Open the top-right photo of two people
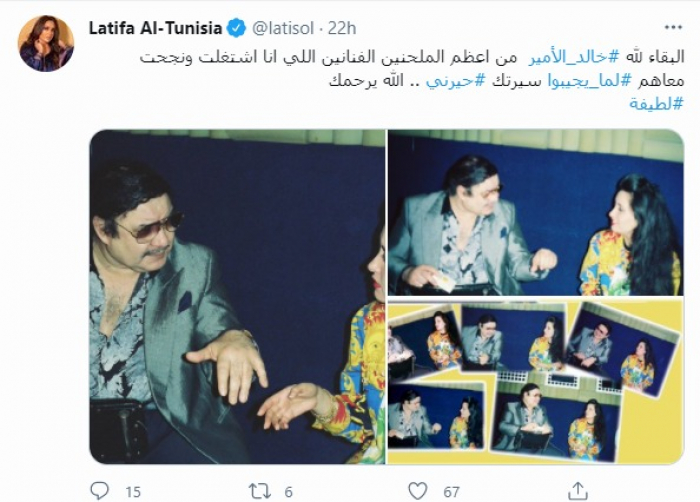 [x=536, y=213]
